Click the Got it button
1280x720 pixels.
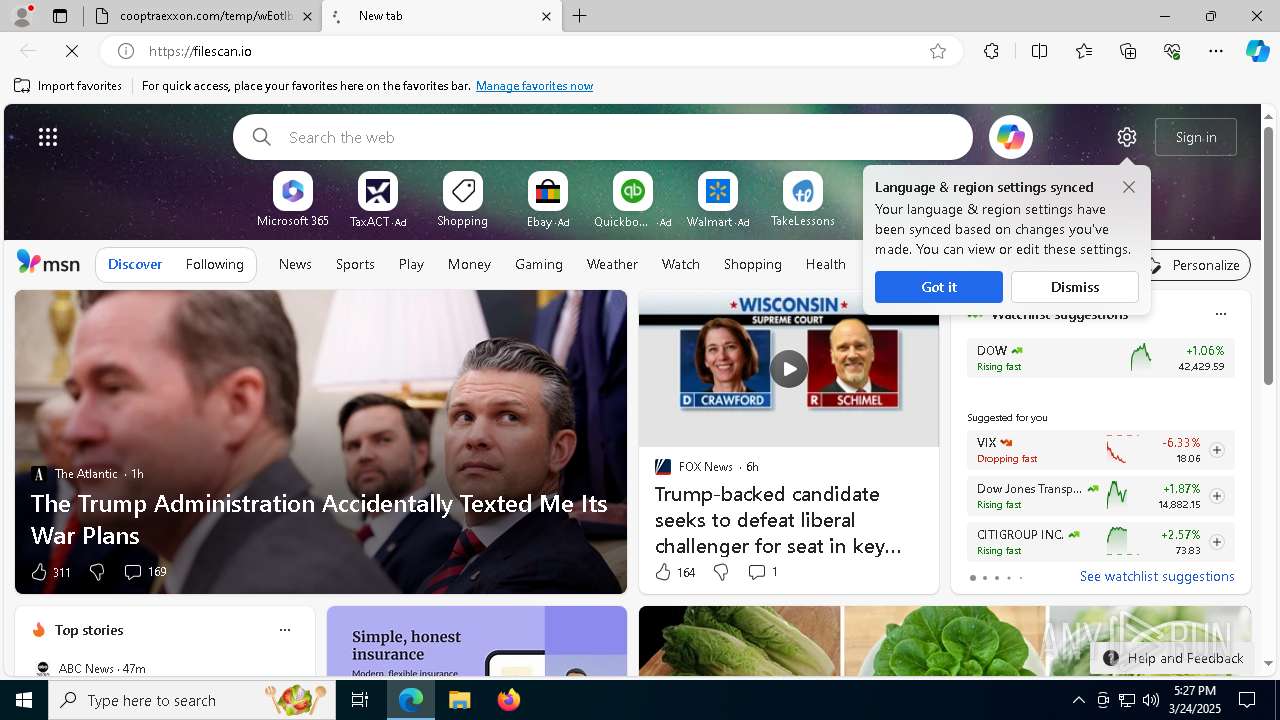[939, 287]
